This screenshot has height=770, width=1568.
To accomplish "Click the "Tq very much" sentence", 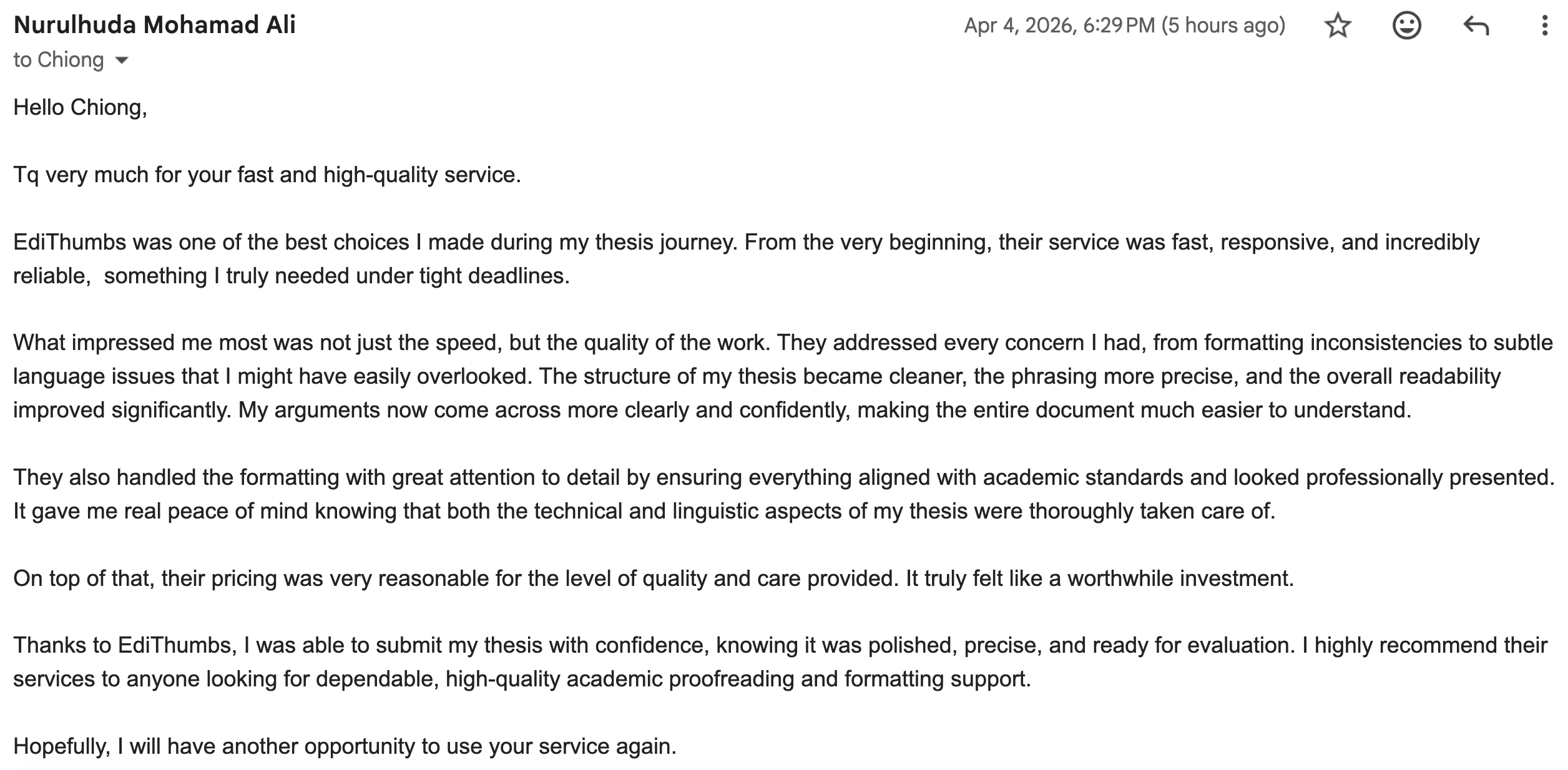I will 267,175.
